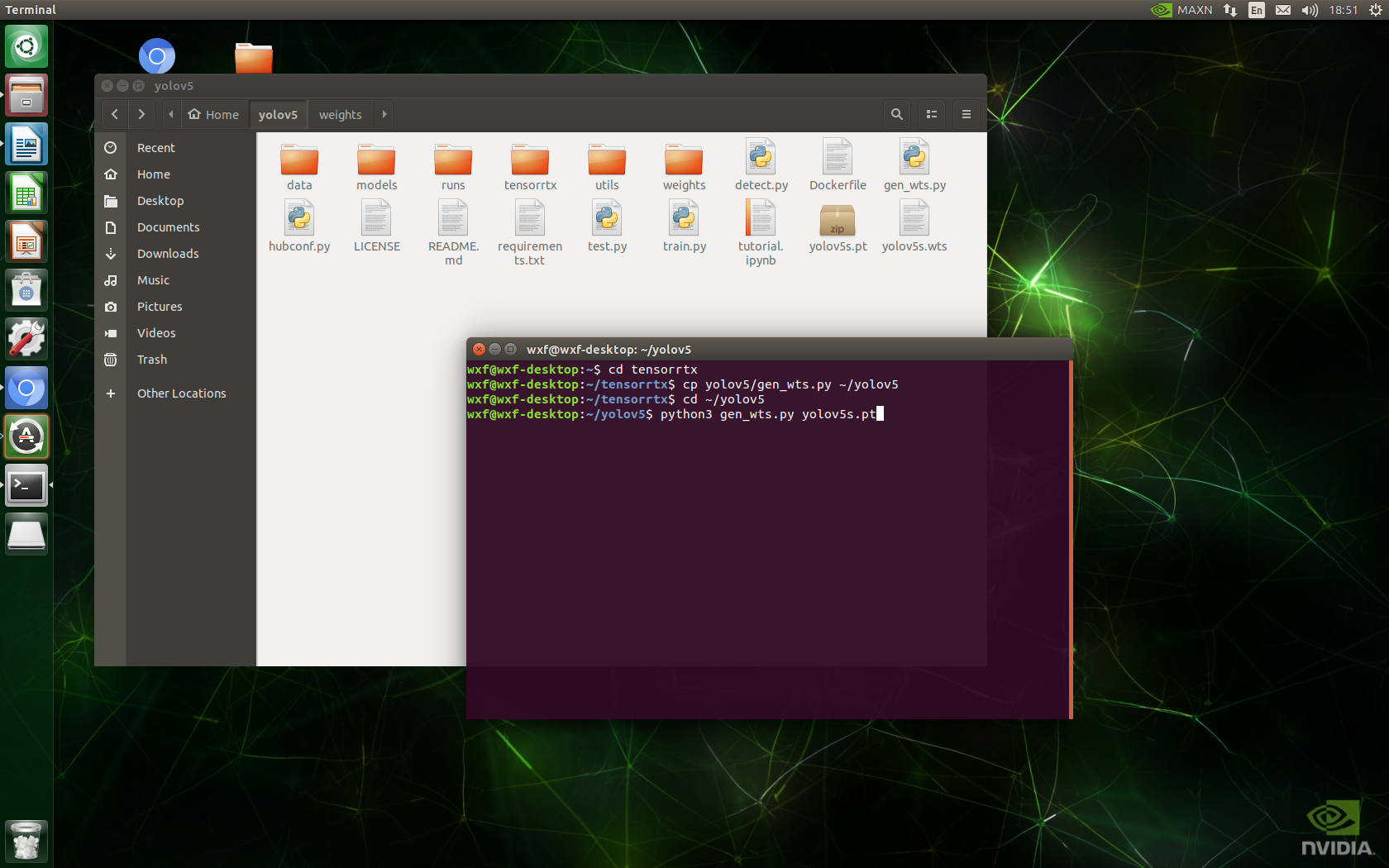Open Other Locations in the sidebar
This screenshot has width=1389, height=868.
coord(181,393)
